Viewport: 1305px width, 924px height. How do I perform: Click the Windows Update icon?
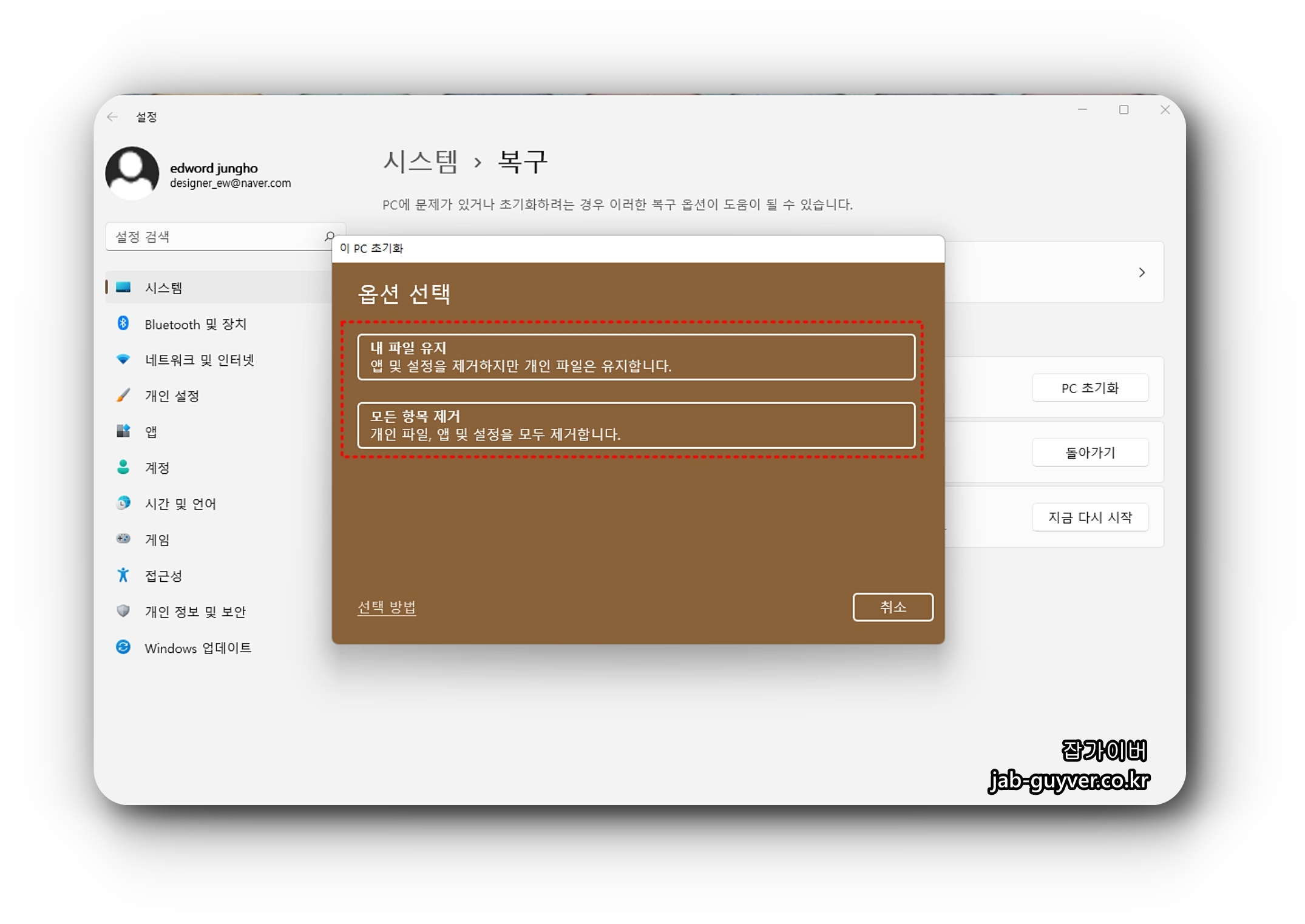[x=123, y=647]
